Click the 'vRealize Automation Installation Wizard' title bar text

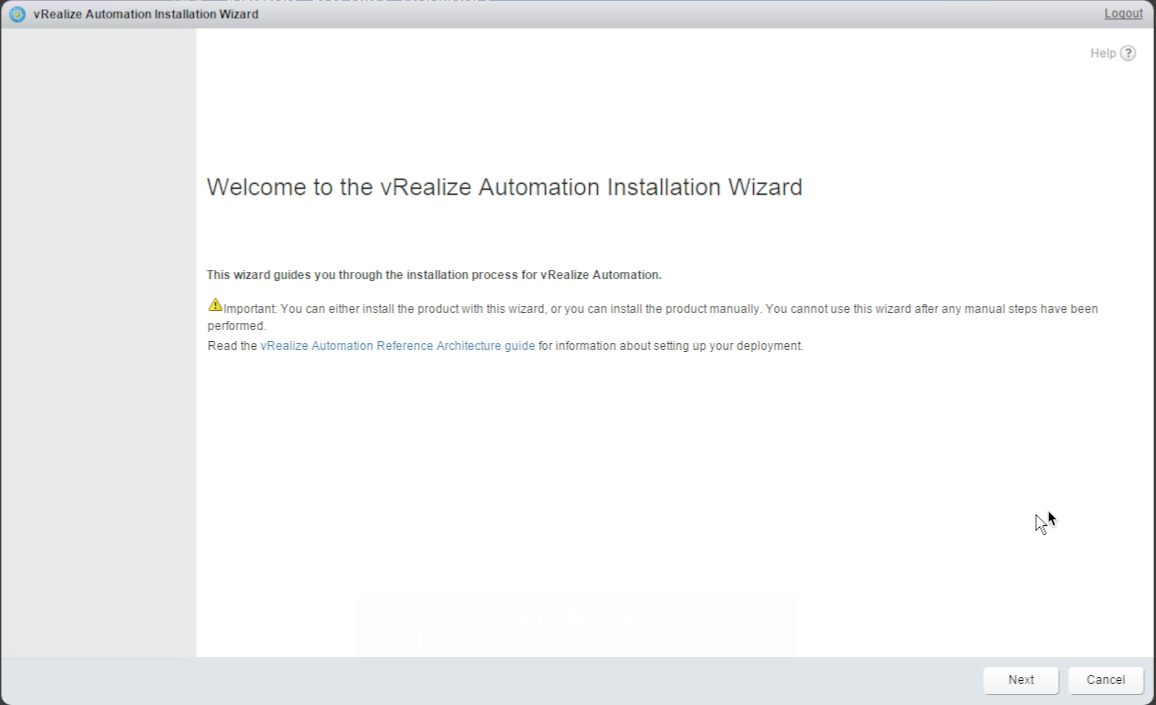[x=146, y=14]
